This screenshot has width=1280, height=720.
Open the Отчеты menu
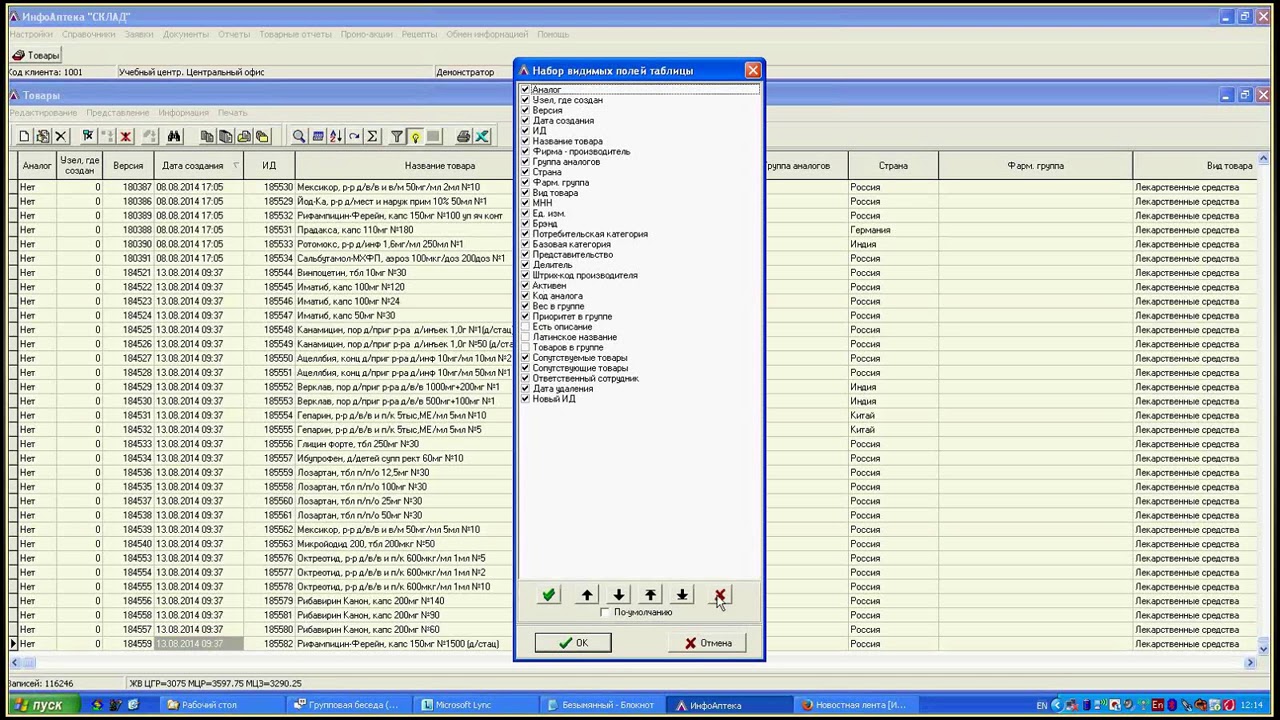(234, 34)
